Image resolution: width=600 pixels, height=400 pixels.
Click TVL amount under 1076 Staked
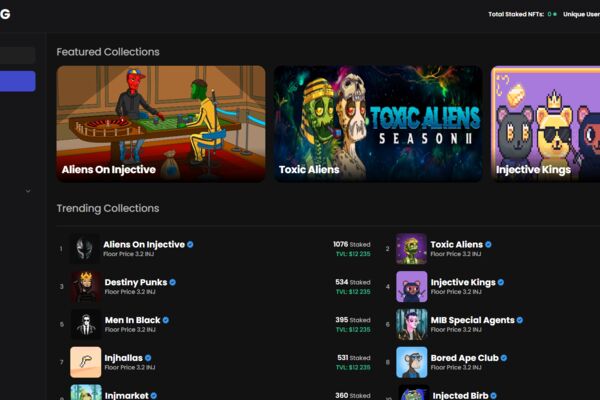tap(353, 254)
